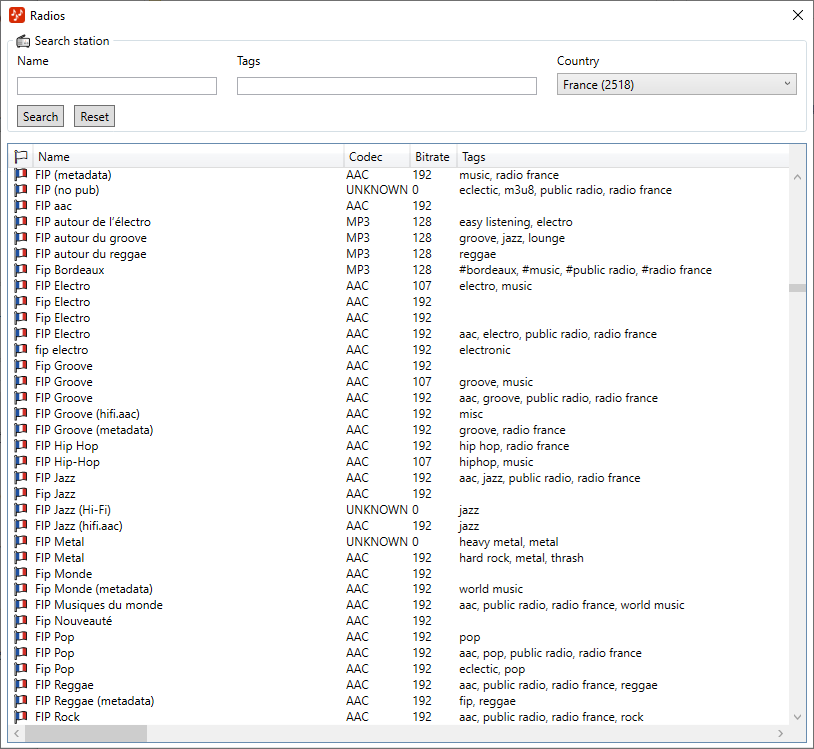Click the flag icon for FIP (no pub)
Image resolution: width=814 pixels, height=749 pixels.
(x=21, y=190)
